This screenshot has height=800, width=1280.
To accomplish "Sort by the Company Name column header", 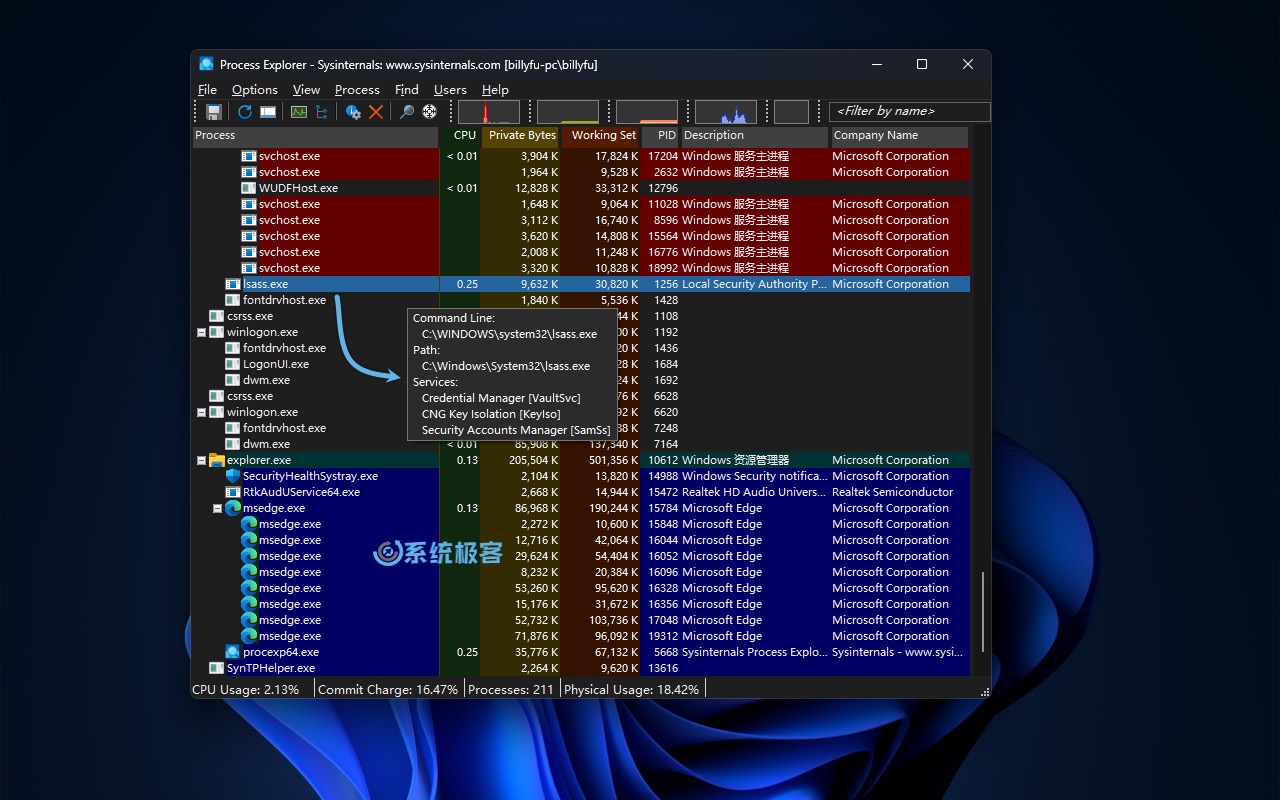I will tap(899, 136).
